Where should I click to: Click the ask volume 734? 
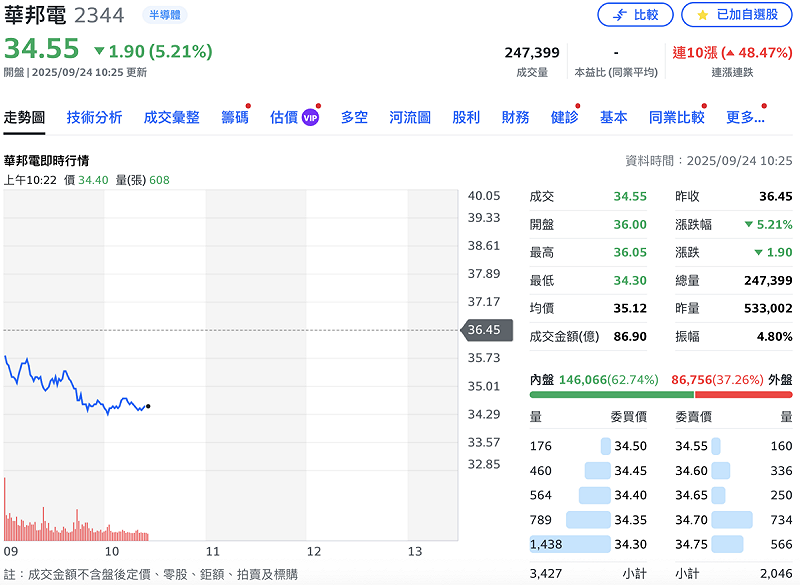[x=781, y=520]
